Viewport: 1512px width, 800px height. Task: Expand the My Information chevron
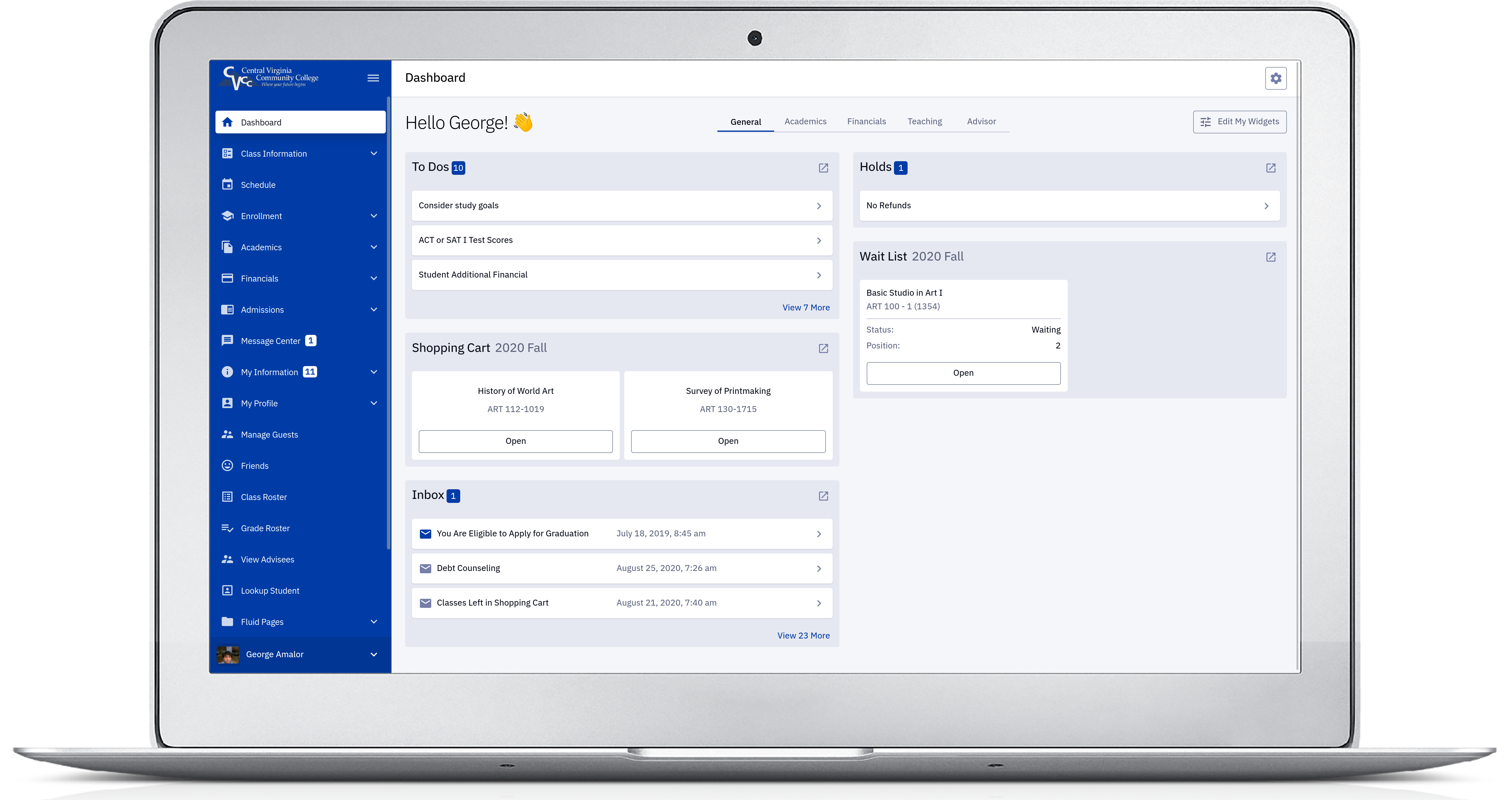click(x=374, y=371)
